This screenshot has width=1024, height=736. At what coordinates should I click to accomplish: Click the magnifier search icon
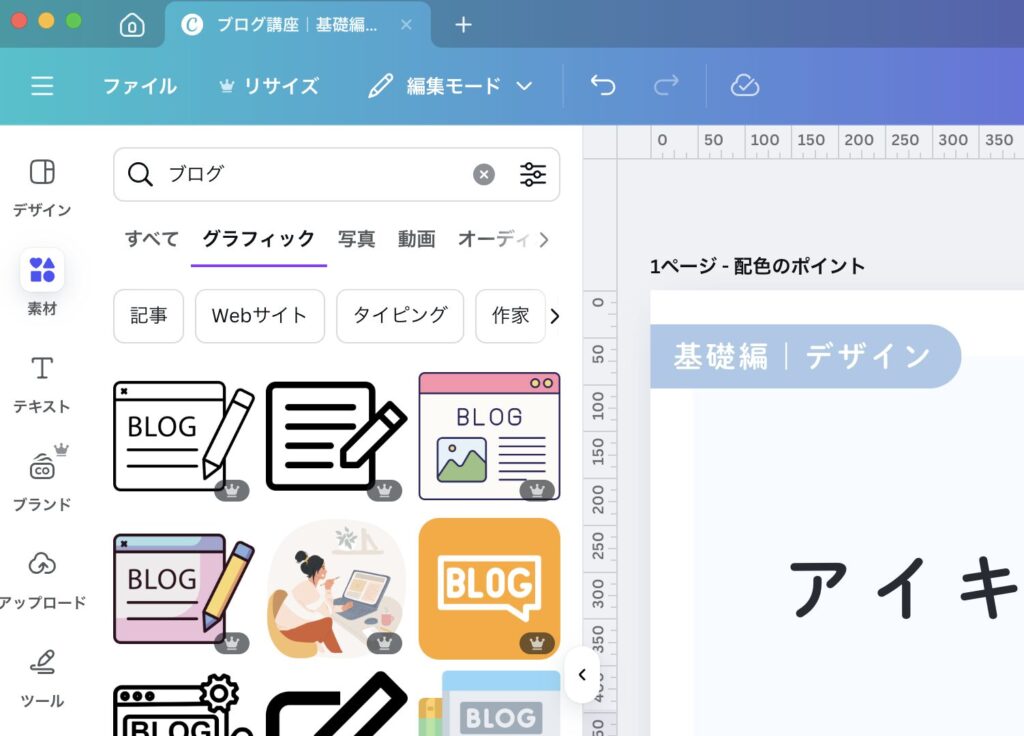(x=140, y=174)
